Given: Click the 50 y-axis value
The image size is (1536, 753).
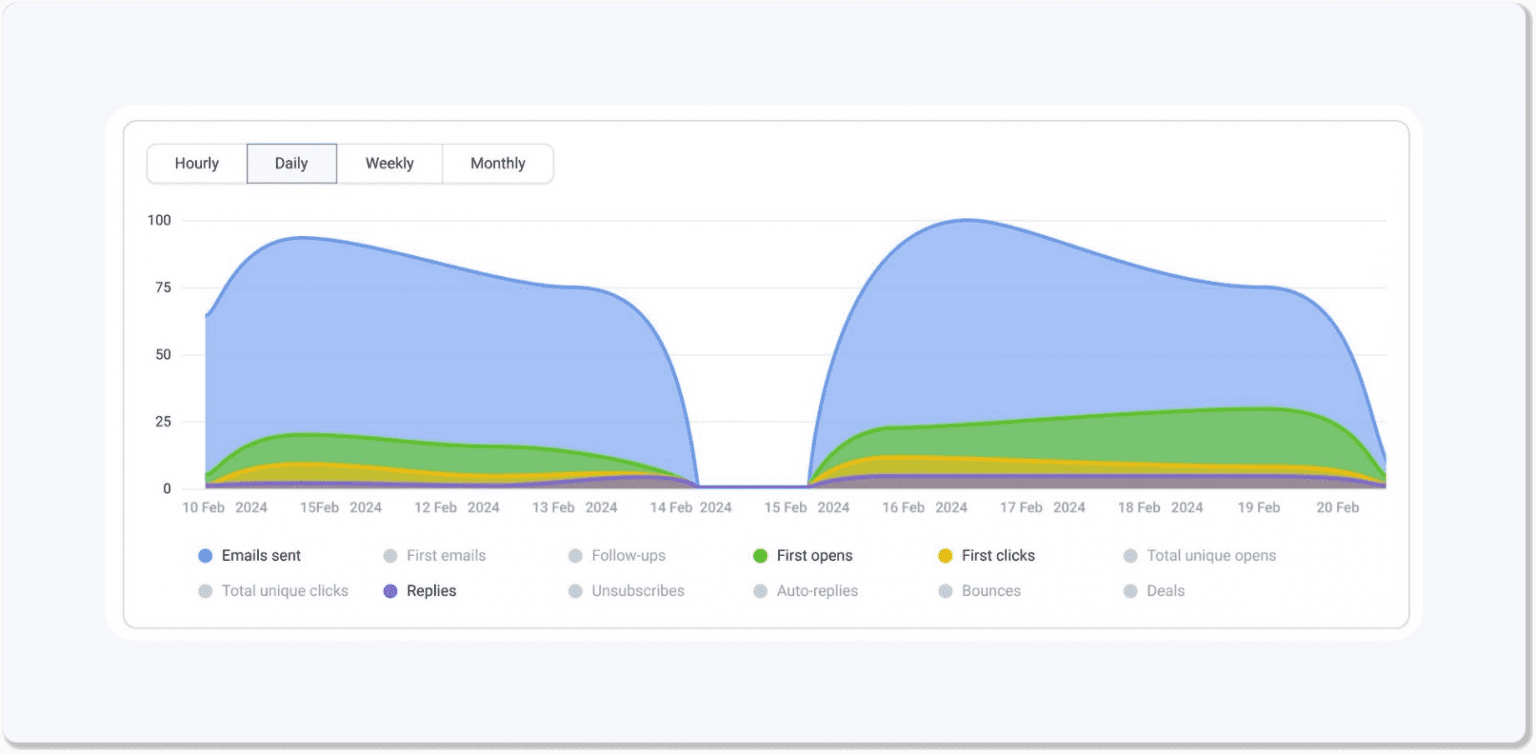Looking at the screenshot, I should click(x=162, y=355).
